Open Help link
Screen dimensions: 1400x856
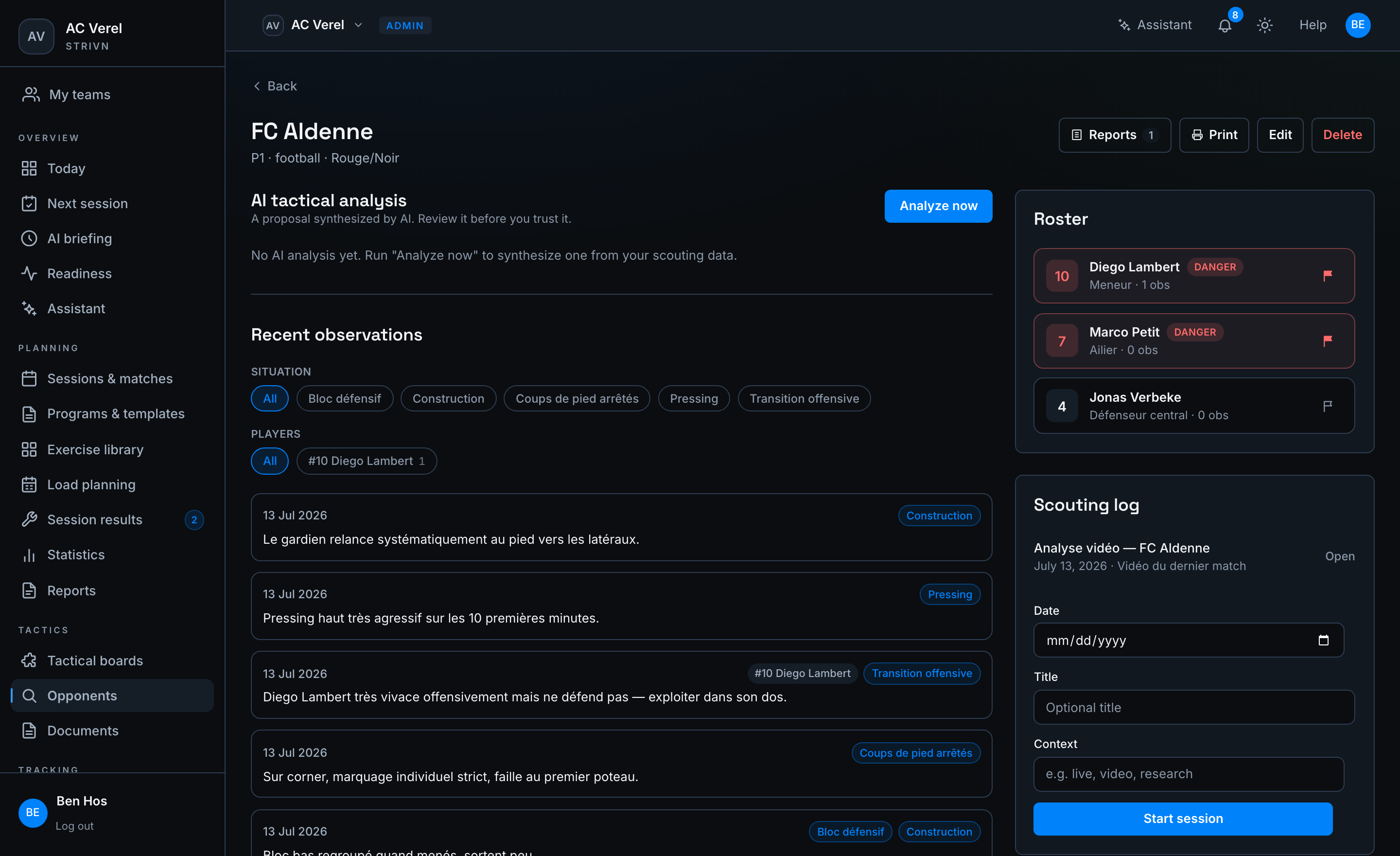[1312, 25]
